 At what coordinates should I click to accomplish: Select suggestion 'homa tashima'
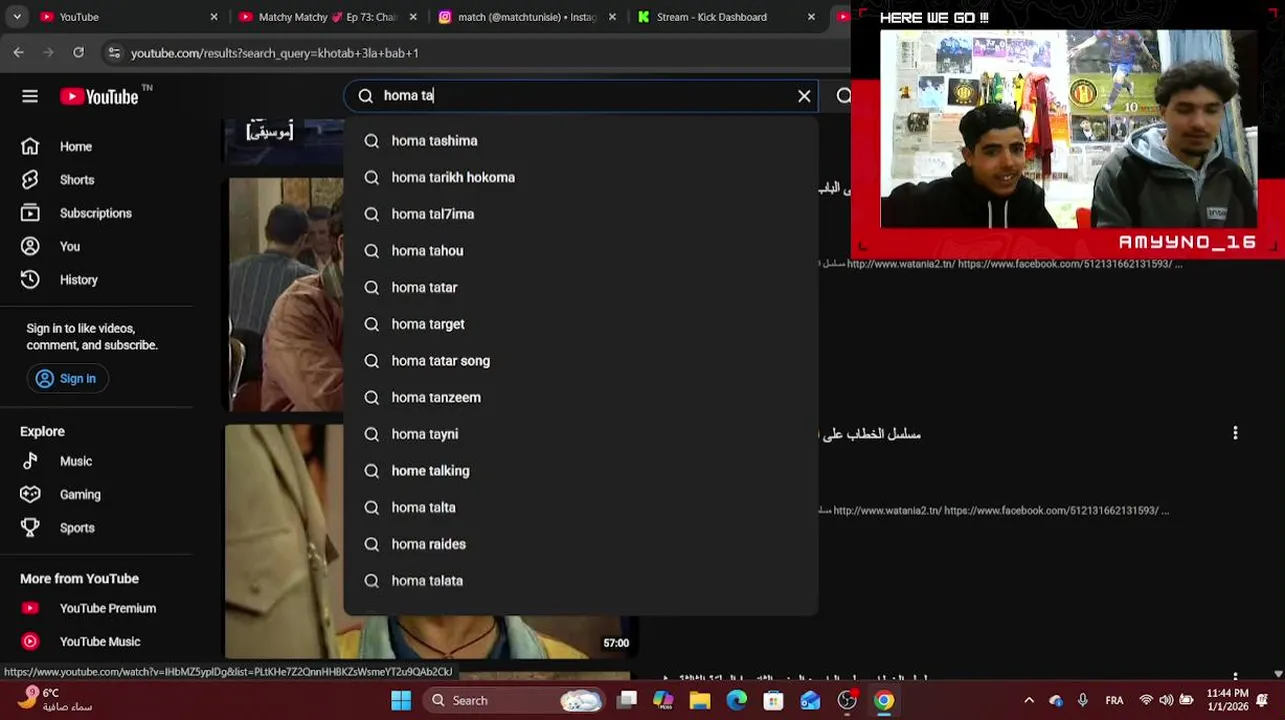[x=580, y=141]
